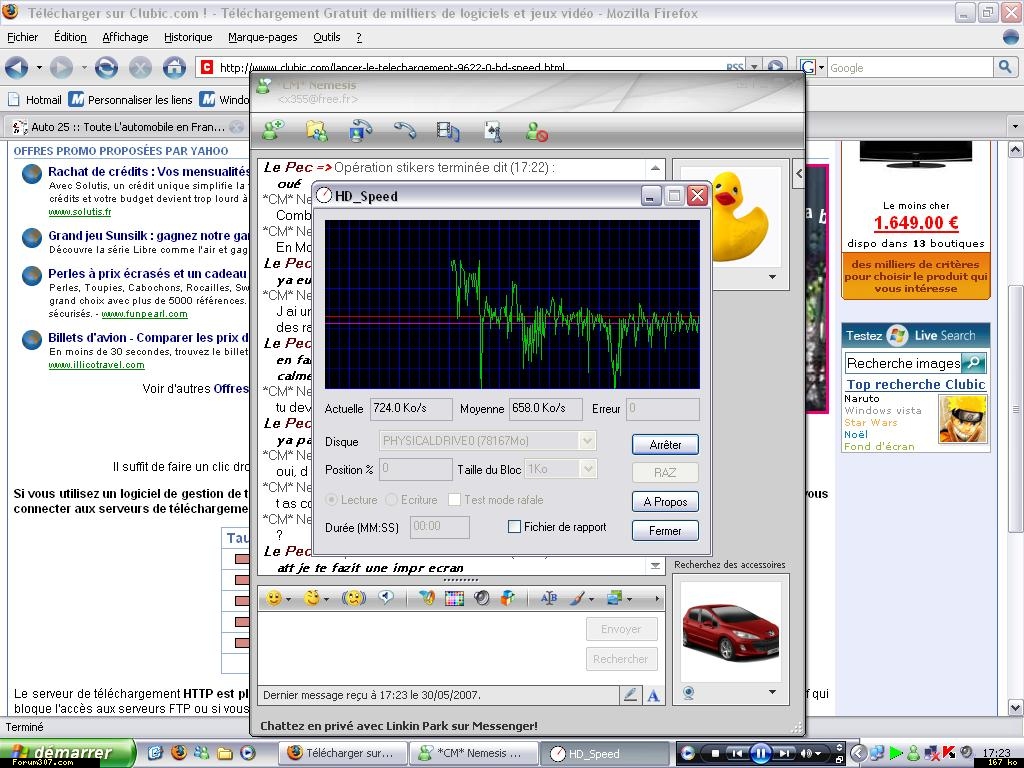This screenshot has height=768, width=1024.
Task: Click the A Propos button
Action: click(x=665, y=502)
